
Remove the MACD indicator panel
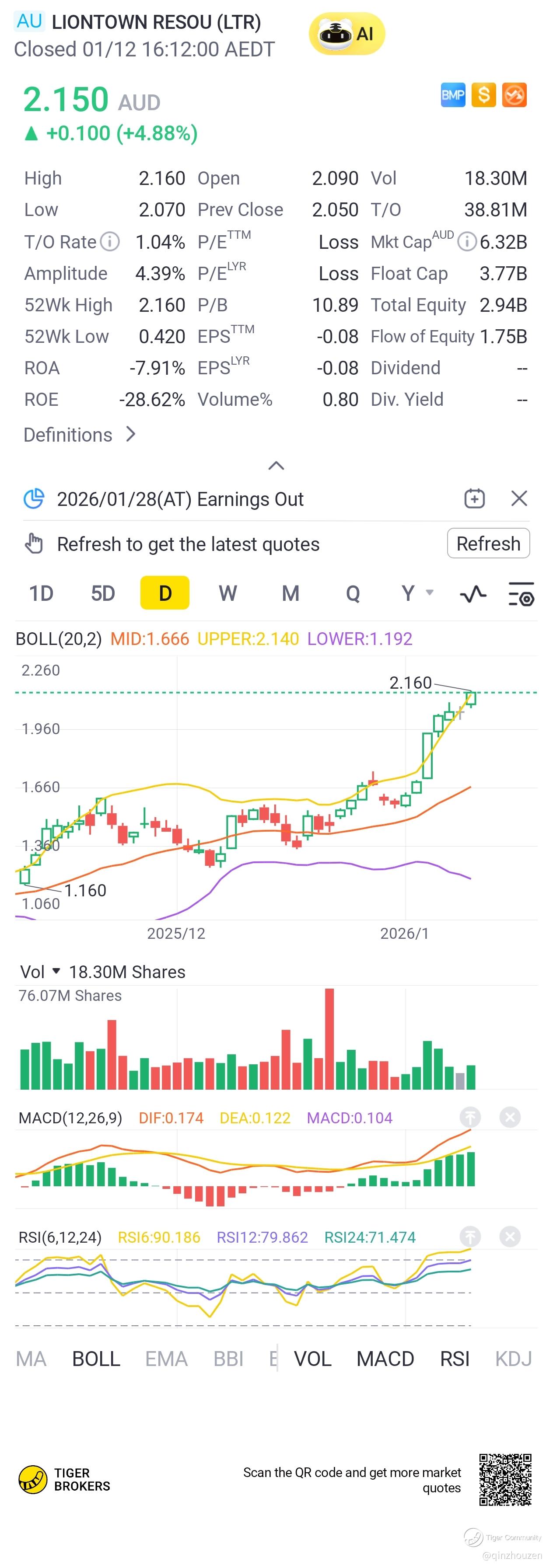510,1117
